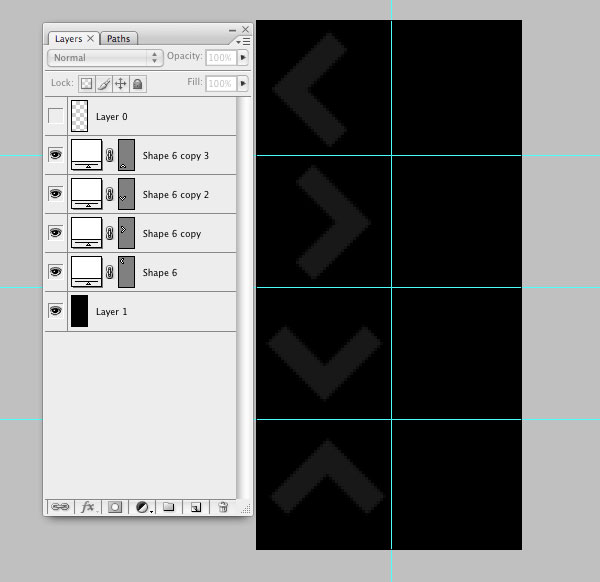Image resolution: width=600 pixels, height=582 pixels.
Task: Hide Shape 6 layer
Action: tap(55, 272)
